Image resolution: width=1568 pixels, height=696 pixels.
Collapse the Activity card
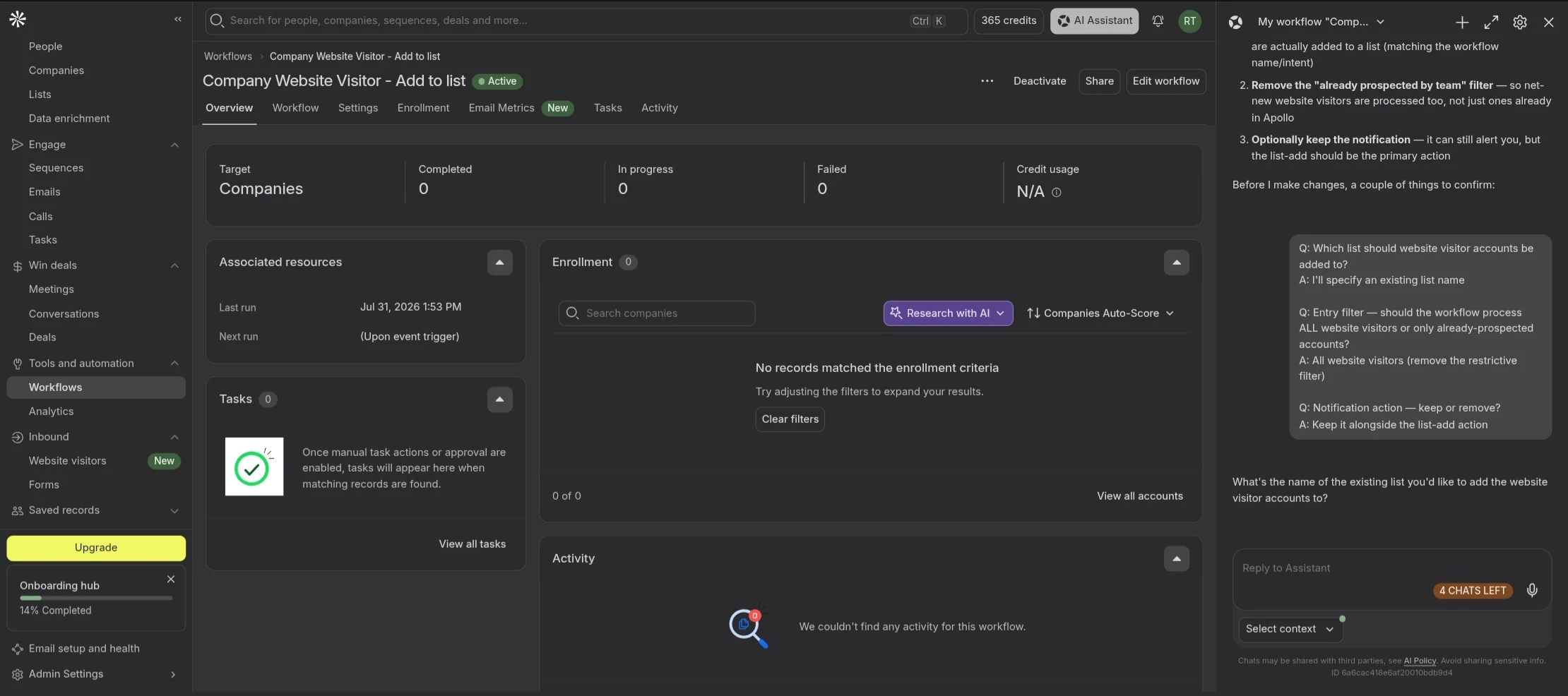point(1177,559)
